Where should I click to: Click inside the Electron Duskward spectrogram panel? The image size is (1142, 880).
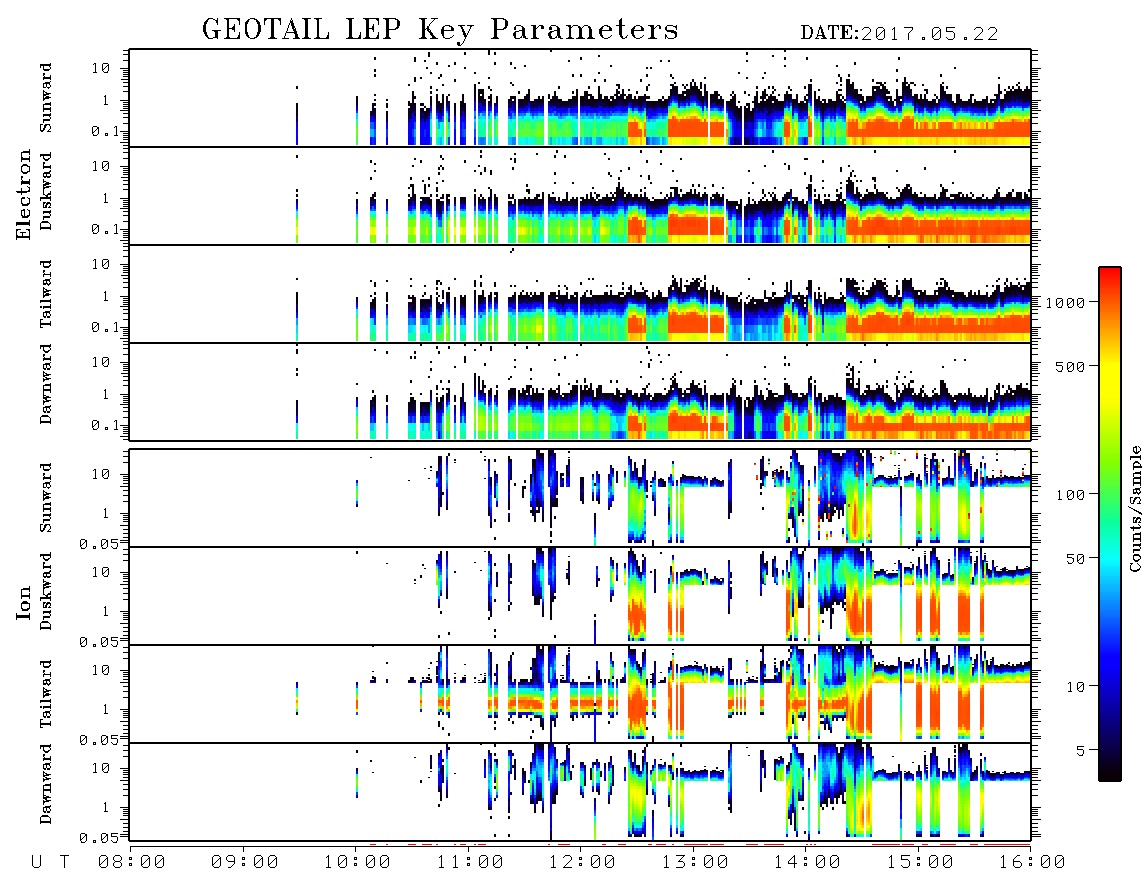580,195
